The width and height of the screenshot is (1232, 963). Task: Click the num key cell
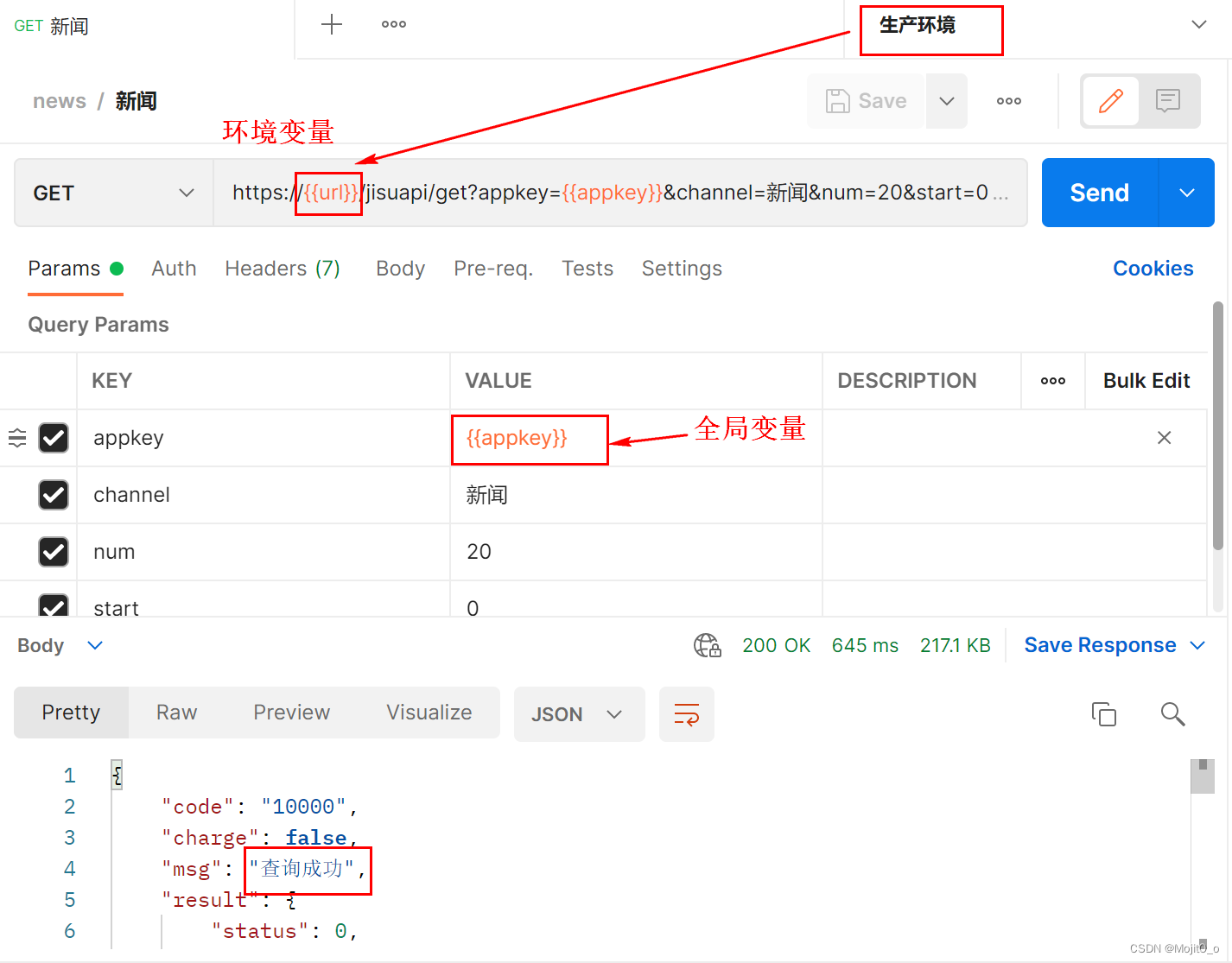pos(264,552)
